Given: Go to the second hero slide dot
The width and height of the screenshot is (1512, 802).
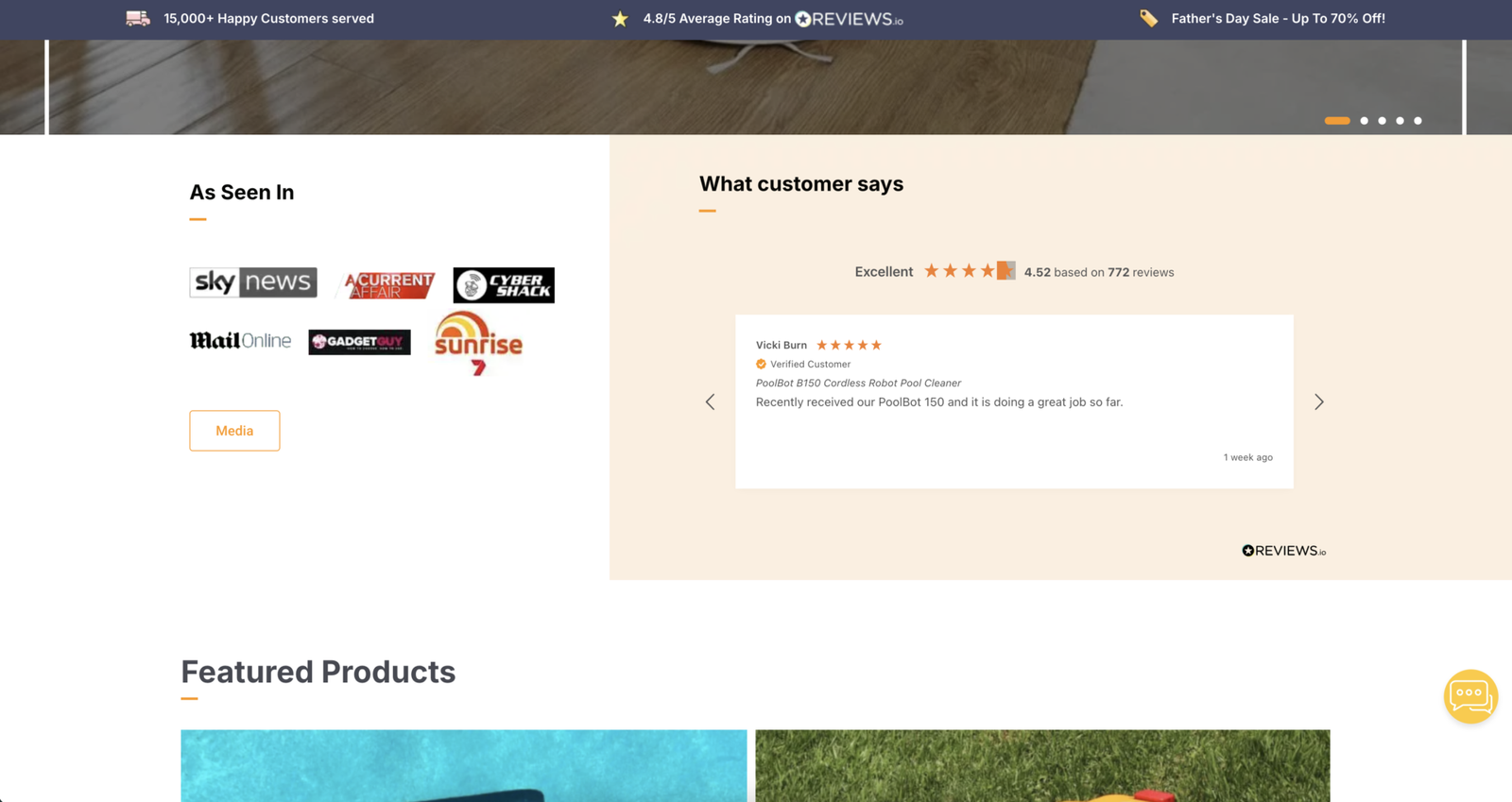Looking at the screenshot, I should (1364, 121).
